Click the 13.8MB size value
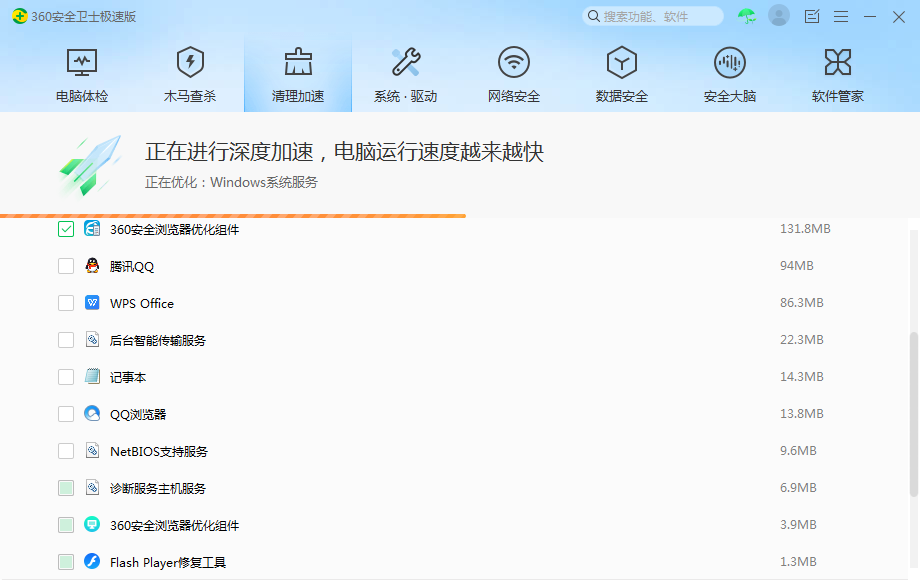 tap(801, 413)
